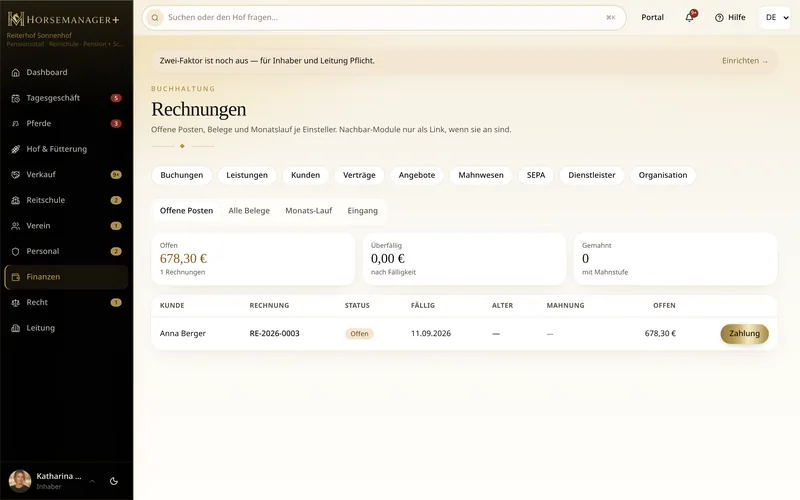Viewport: 800px width, 500px height.
Task: Click the Zahlung button for Anna Berger
Action: pyautogui.click(x=744, y=334)
